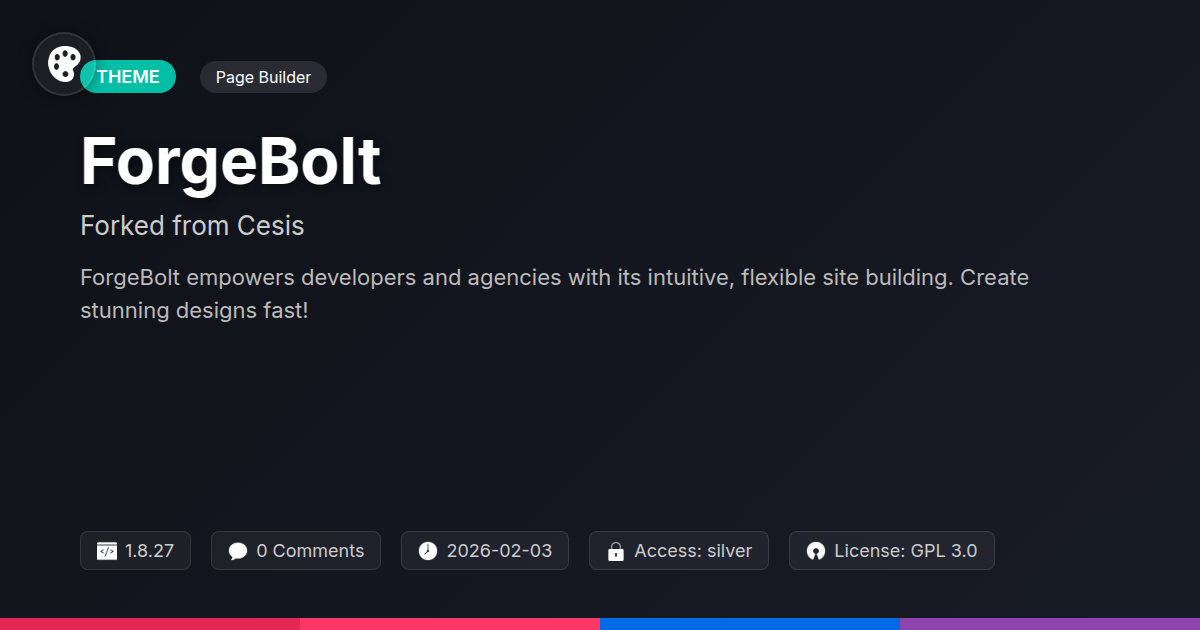Click the clock date icon
Viewport: 1200px width, 630px height.
pos(428,551)
